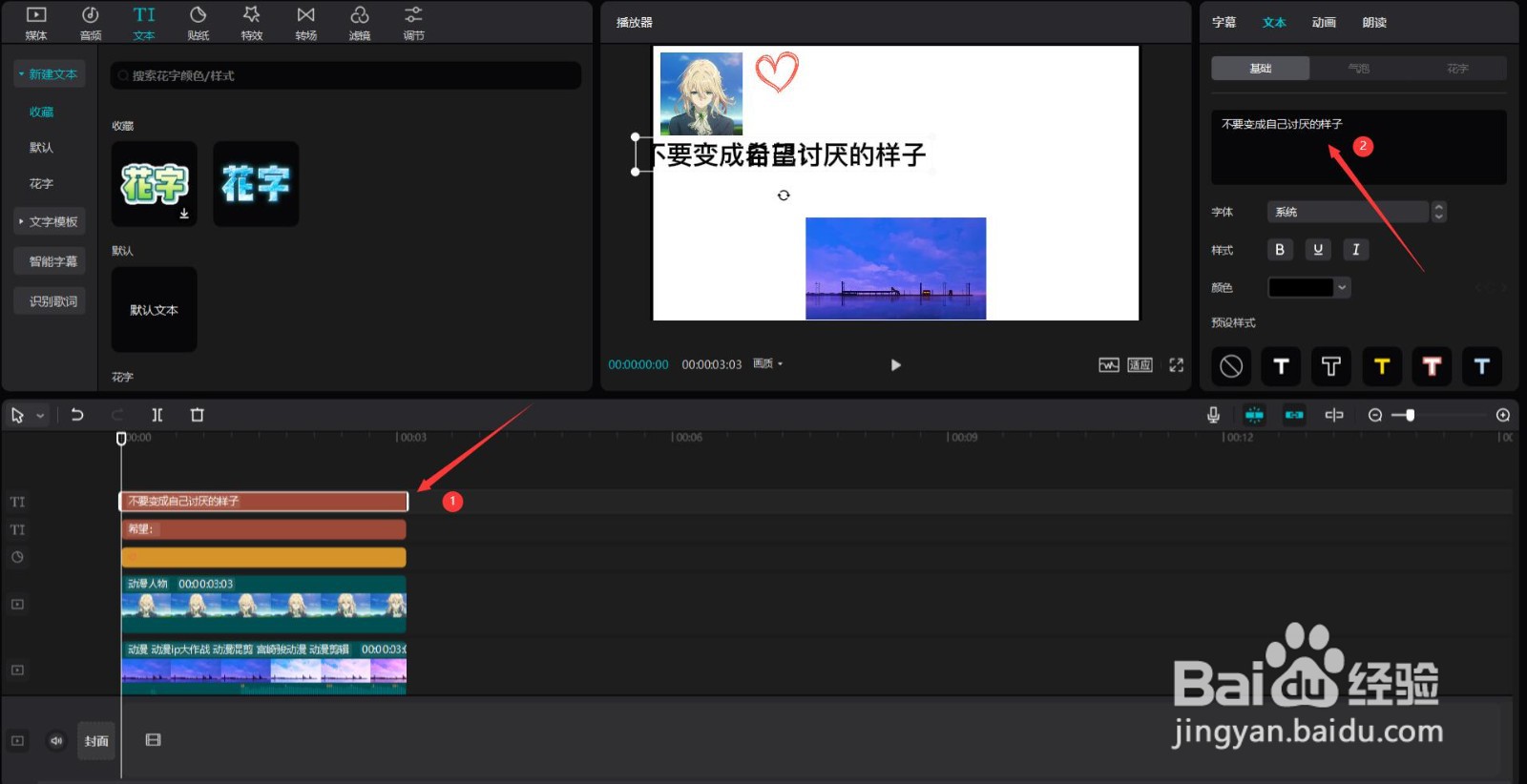Click the zoom out timeline icon

(1375, 415)
